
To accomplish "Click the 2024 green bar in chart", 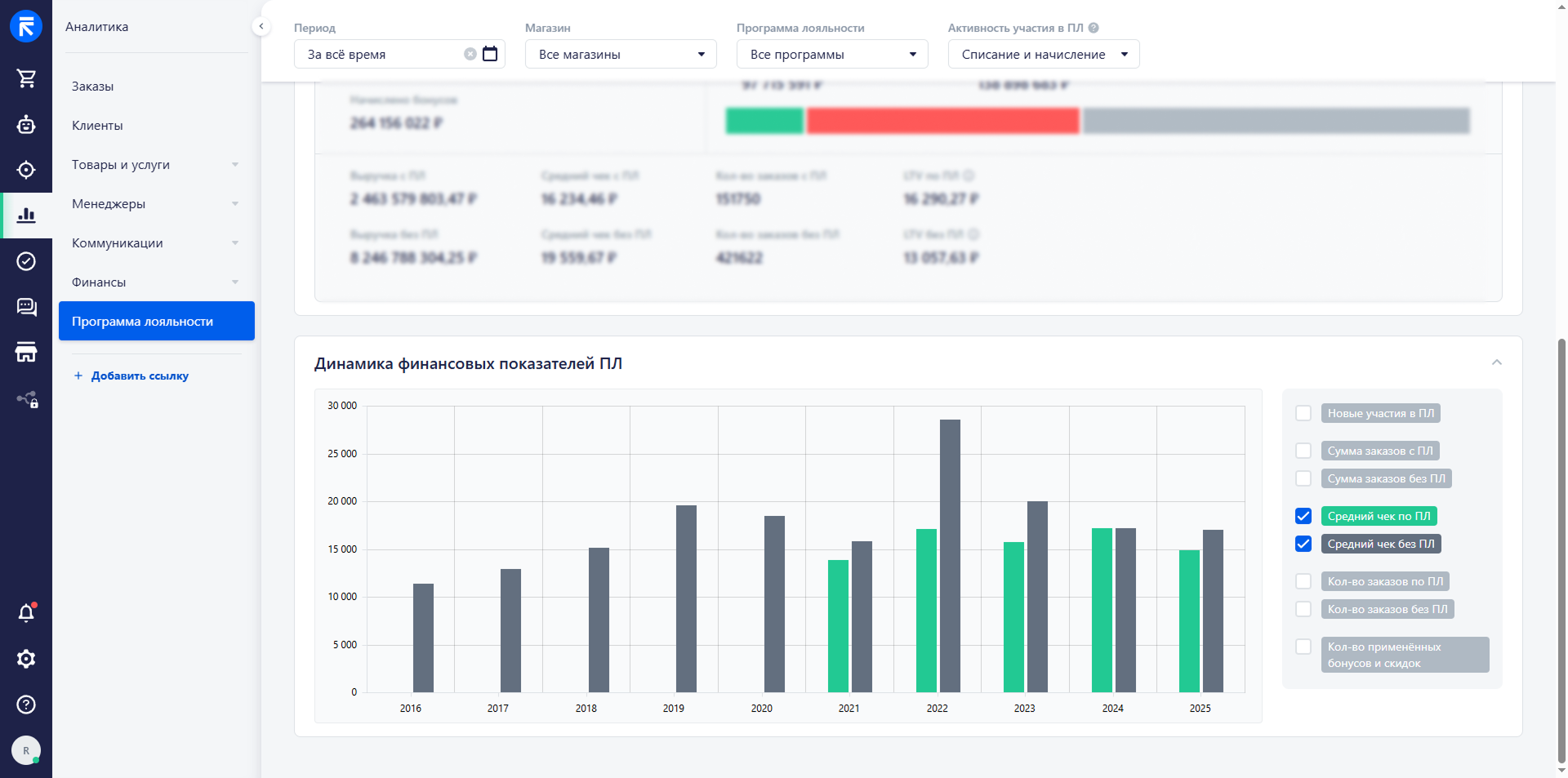I will (1102, 610).
